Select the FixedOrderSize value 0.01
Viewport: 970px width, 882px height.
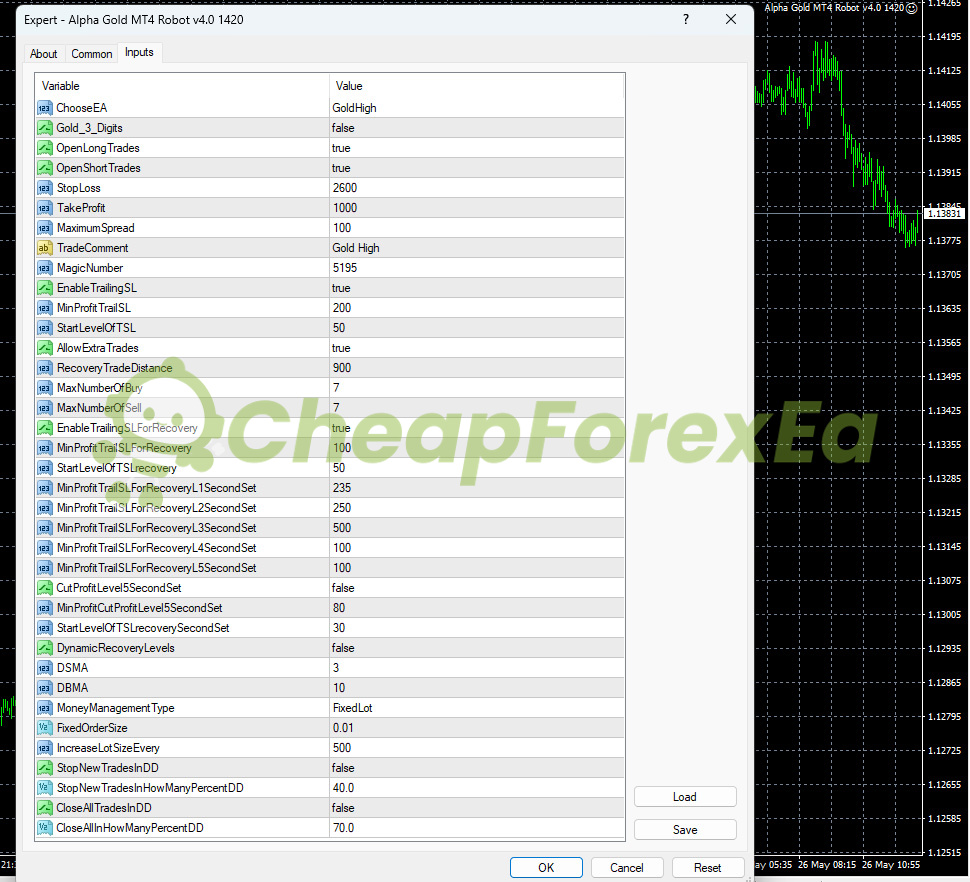(343, 728)
